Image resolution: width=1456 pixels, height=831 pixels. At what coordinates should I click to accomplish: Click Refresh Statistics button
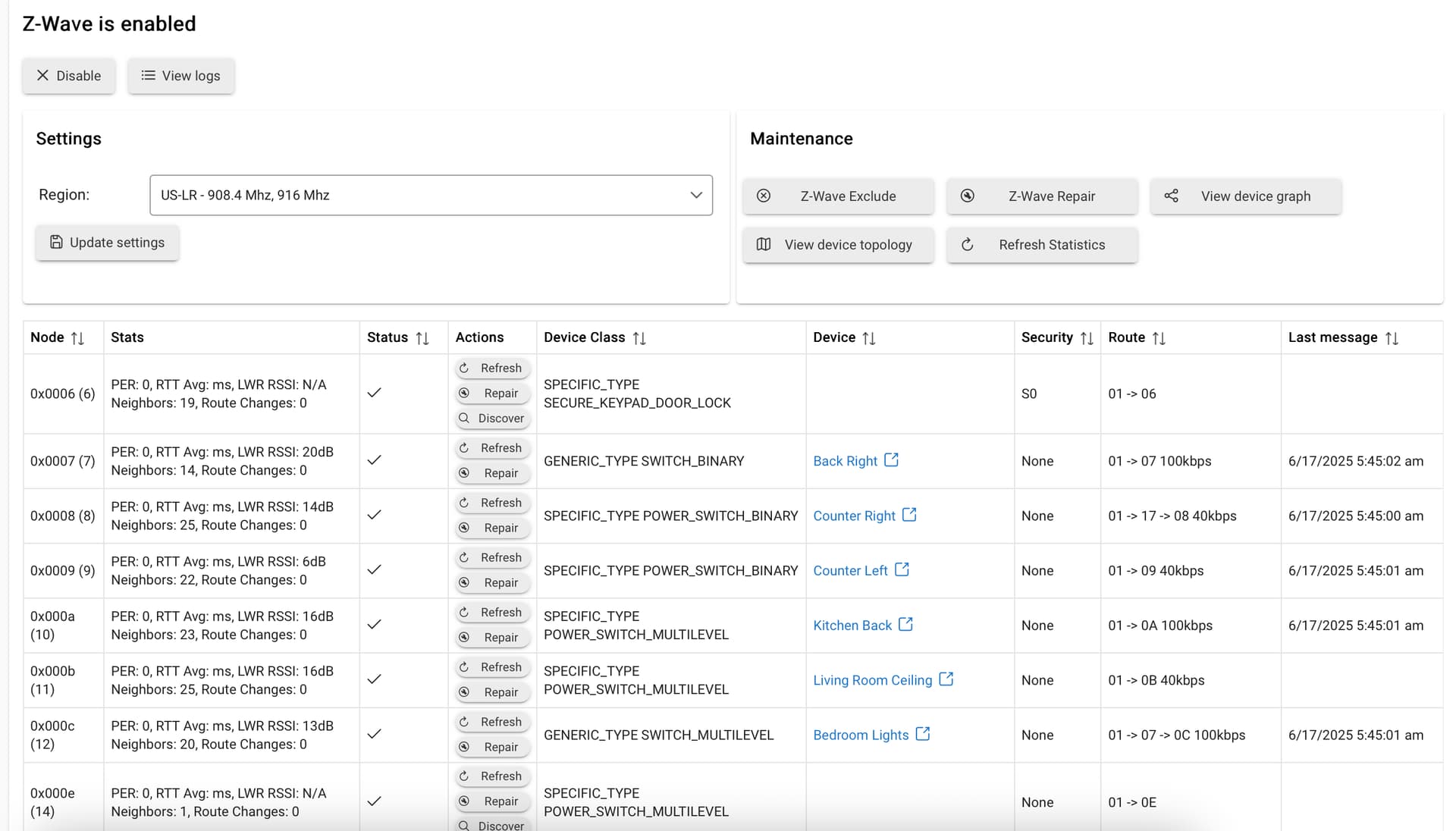[x=1042, y=245]
